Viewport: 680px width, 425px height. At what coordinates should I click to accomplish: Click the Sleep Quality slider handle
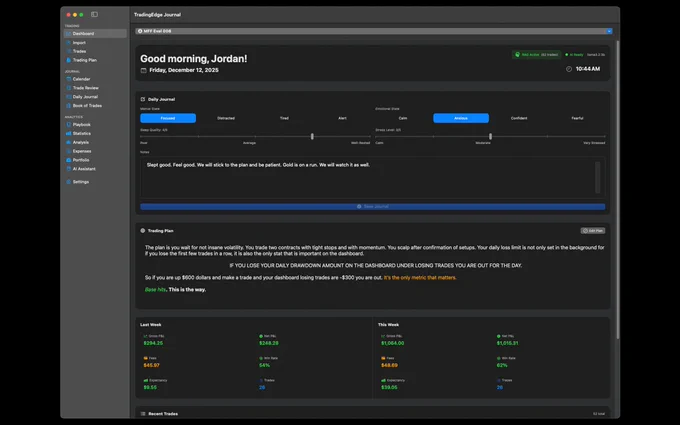312,136
